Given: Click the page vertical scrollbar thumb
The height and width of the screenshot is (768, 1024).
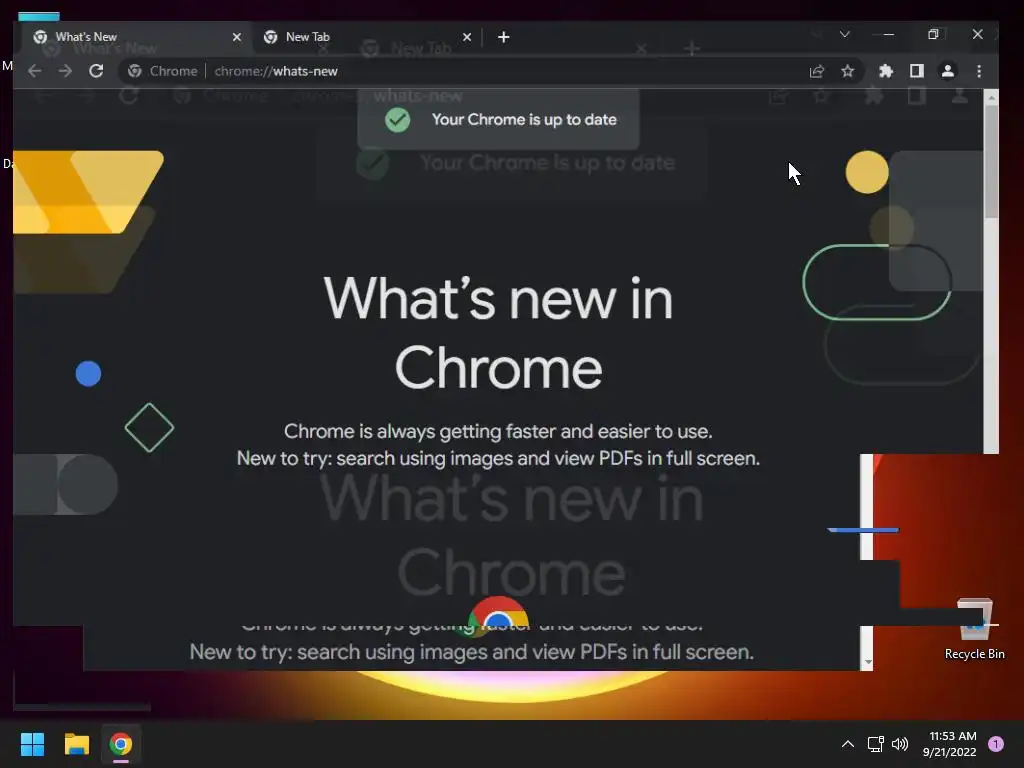Looking at the screenshot, I should tap(991, 161).
